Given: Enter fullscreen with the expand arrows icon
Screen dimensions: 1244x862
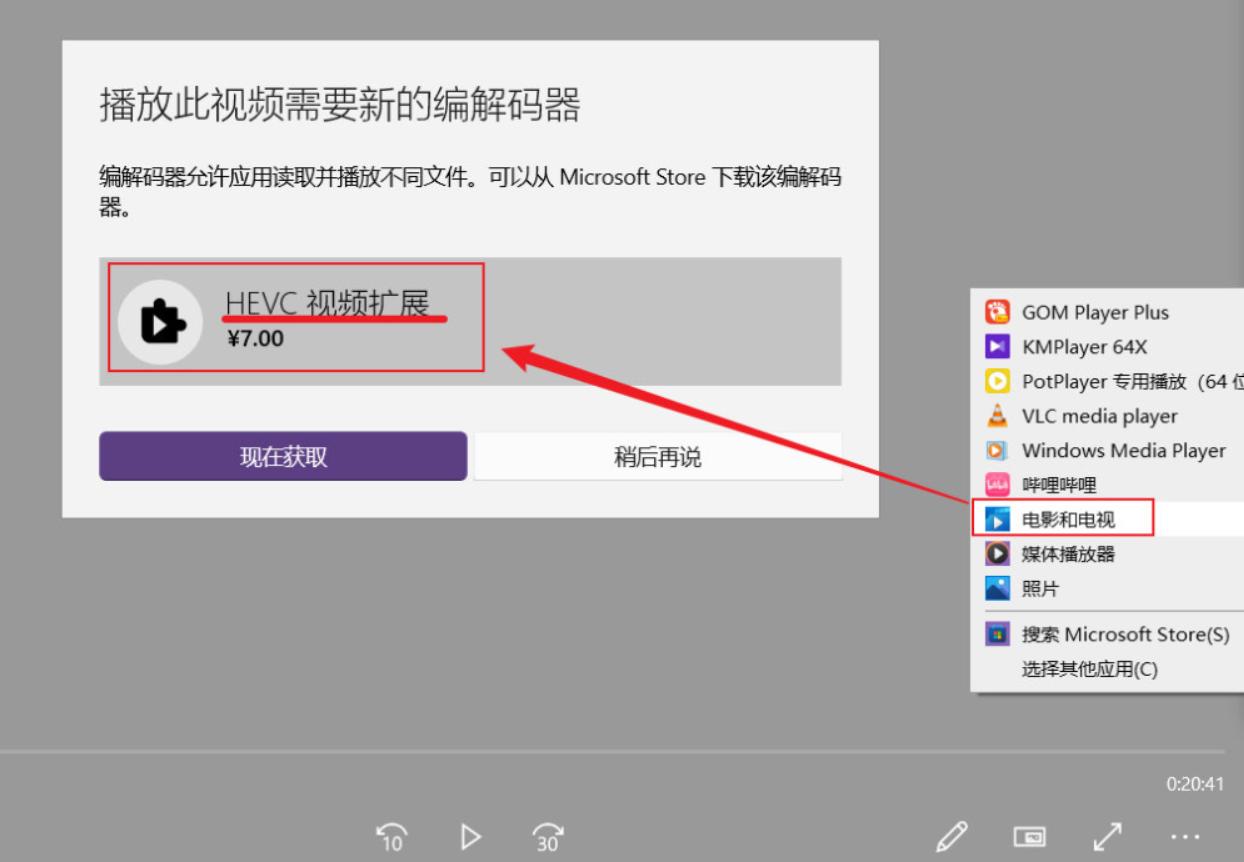Looking at the screenshot, I should pyautogui.click(x=1106, y=836).
